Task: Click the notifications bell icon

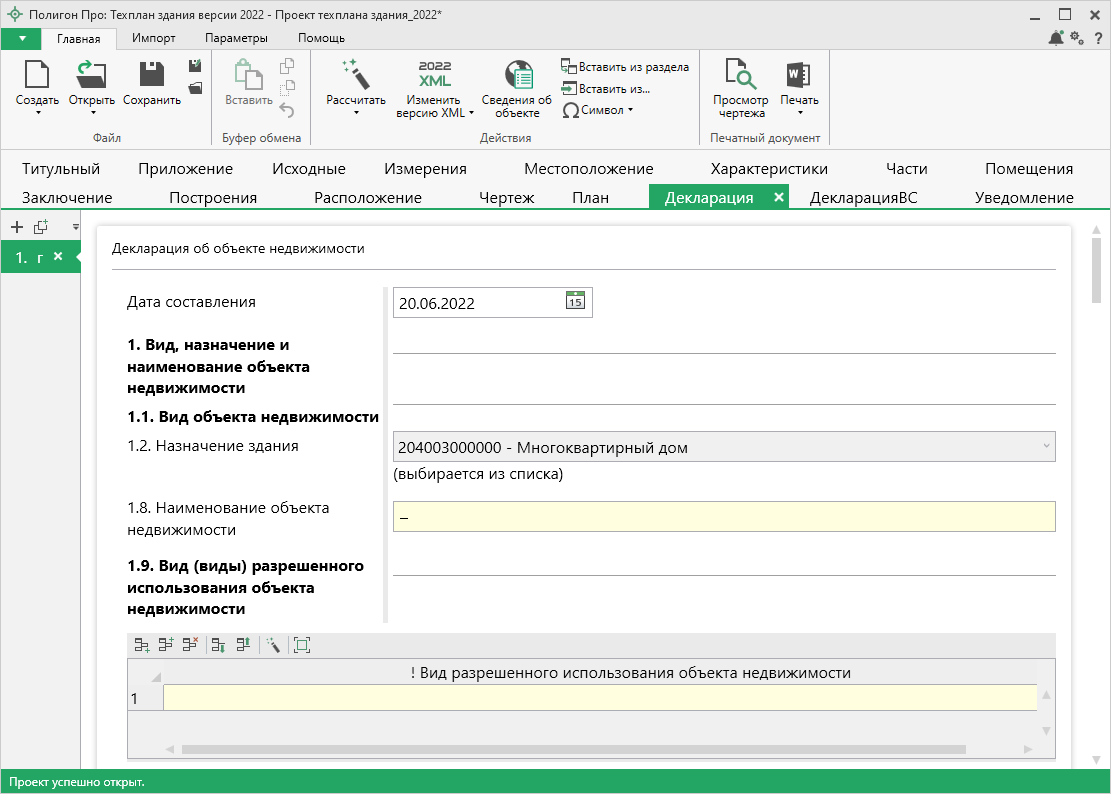Action: 1056,38
